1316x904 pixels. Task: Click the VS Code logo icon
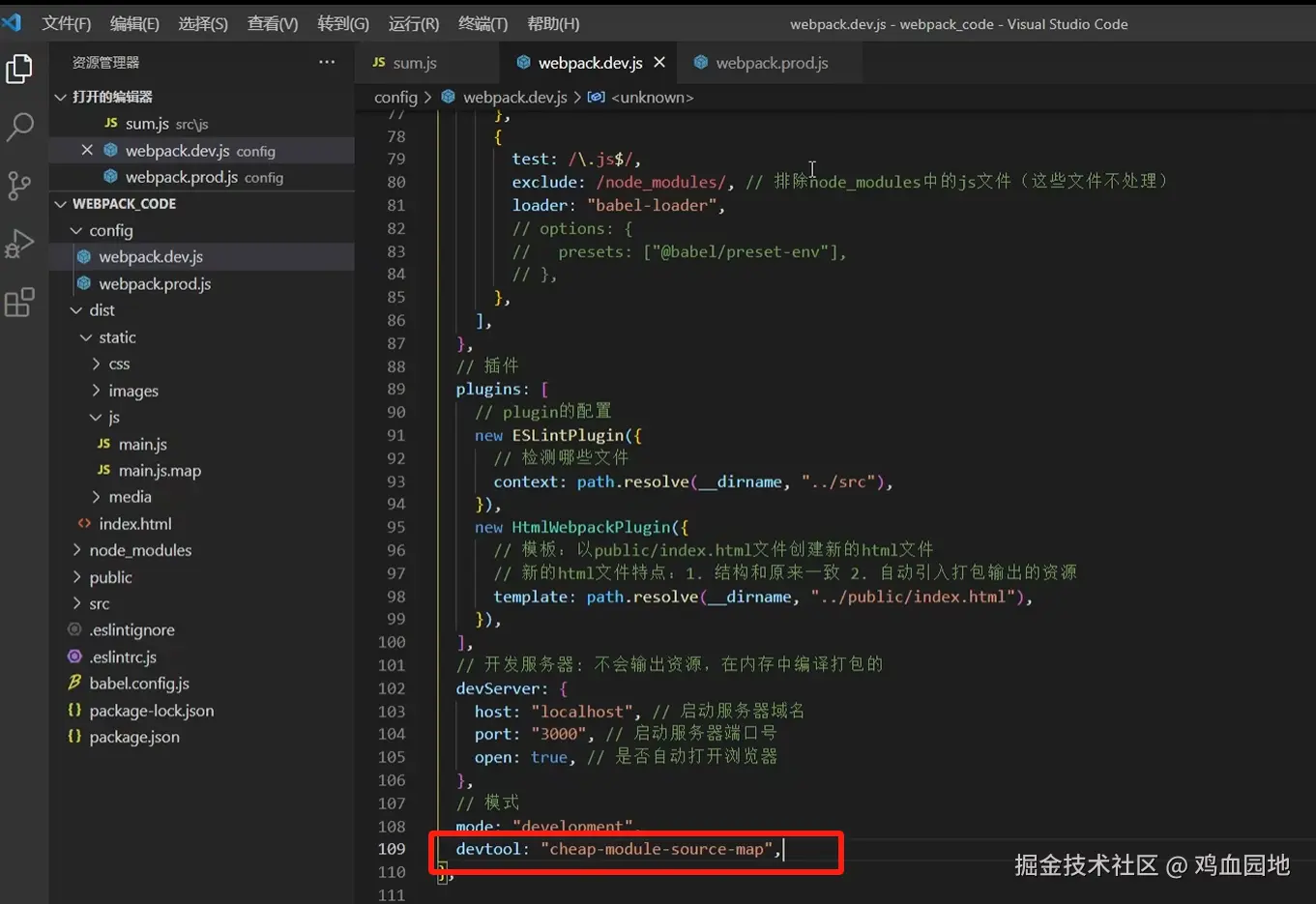point(12,22)
